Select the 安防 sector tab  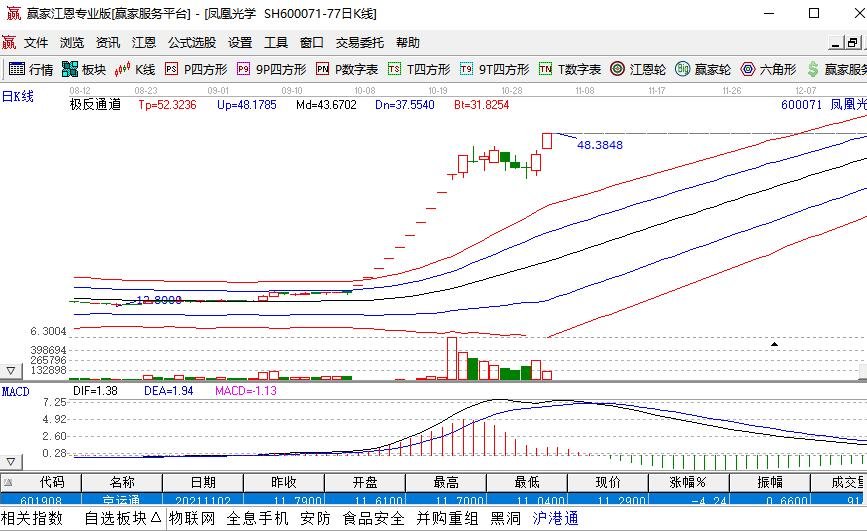pos(315,518)
